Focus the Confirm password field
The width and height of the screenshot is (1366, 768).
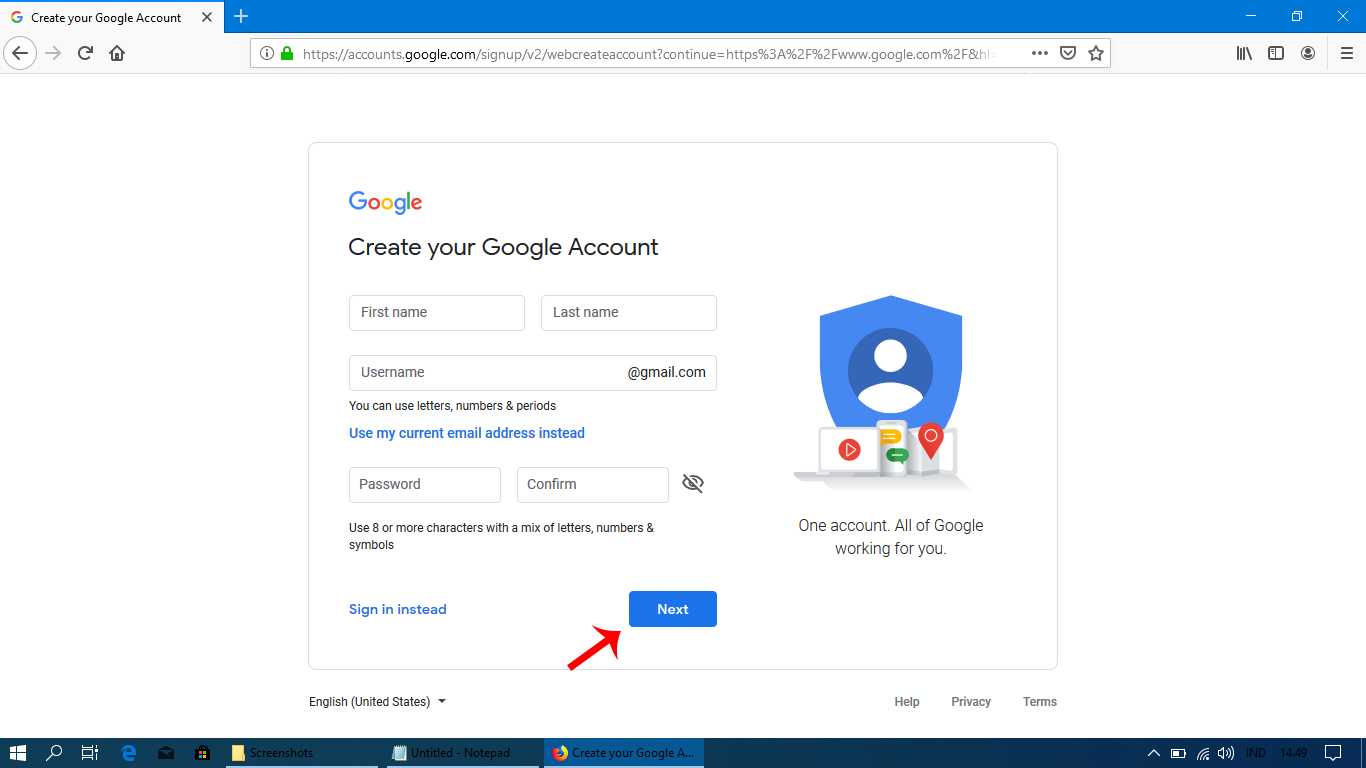point(593,485)
